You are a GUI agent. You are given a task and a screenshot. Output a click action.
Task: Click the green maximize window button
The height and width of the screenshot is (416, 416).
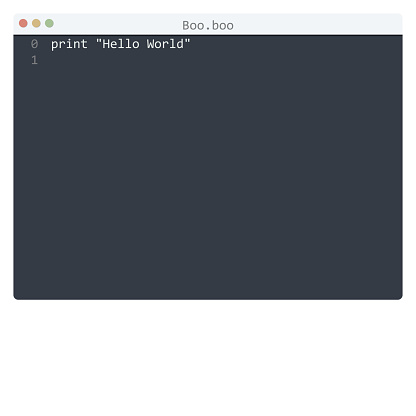(49, 23)
